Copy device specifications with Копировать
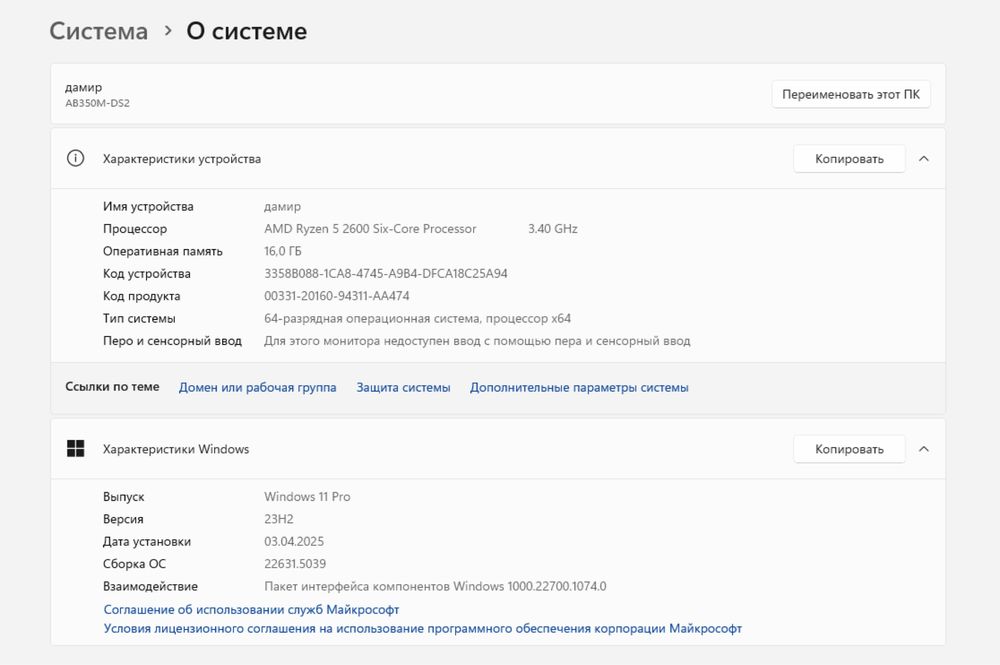This screenshot has height=665, width=1000. click(x=849, y=159)
